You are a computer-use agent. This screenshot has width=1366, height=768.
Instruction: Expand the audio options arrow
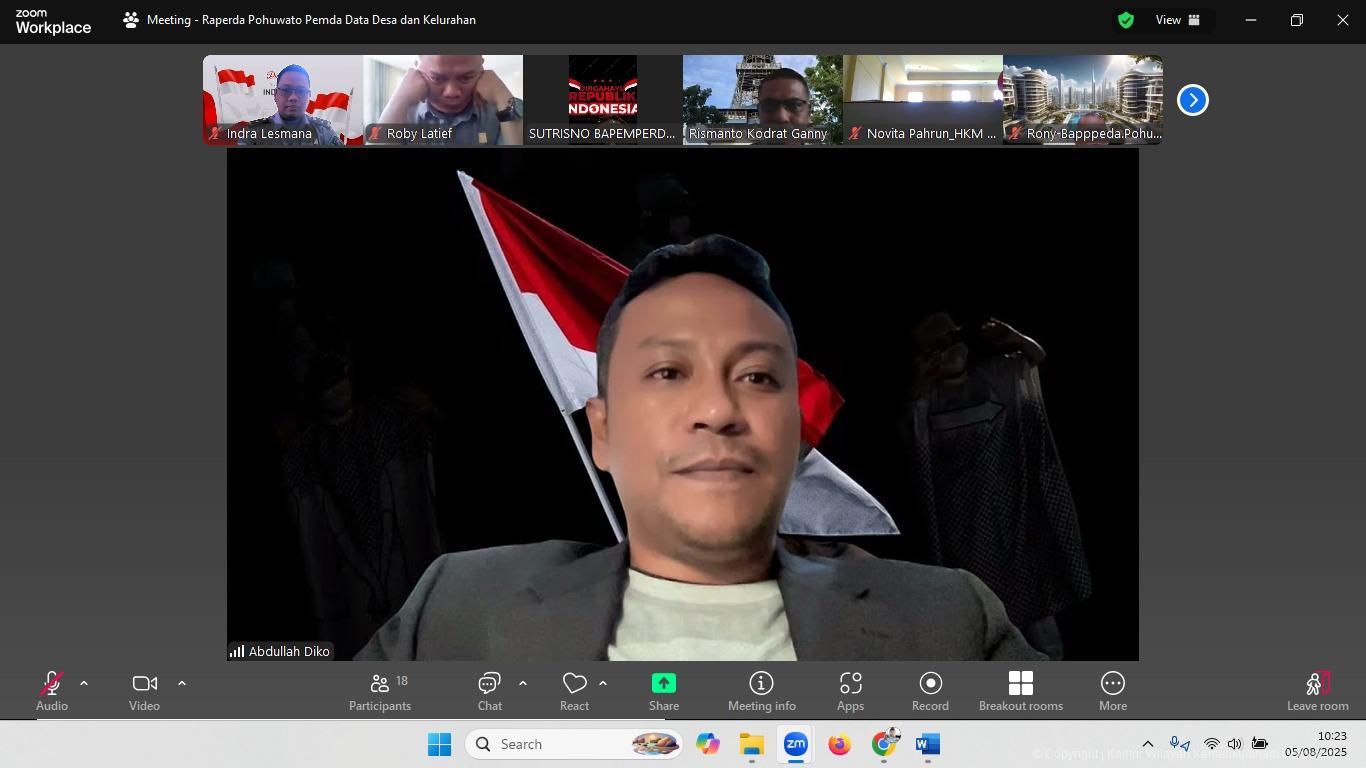tap(84, 684)
